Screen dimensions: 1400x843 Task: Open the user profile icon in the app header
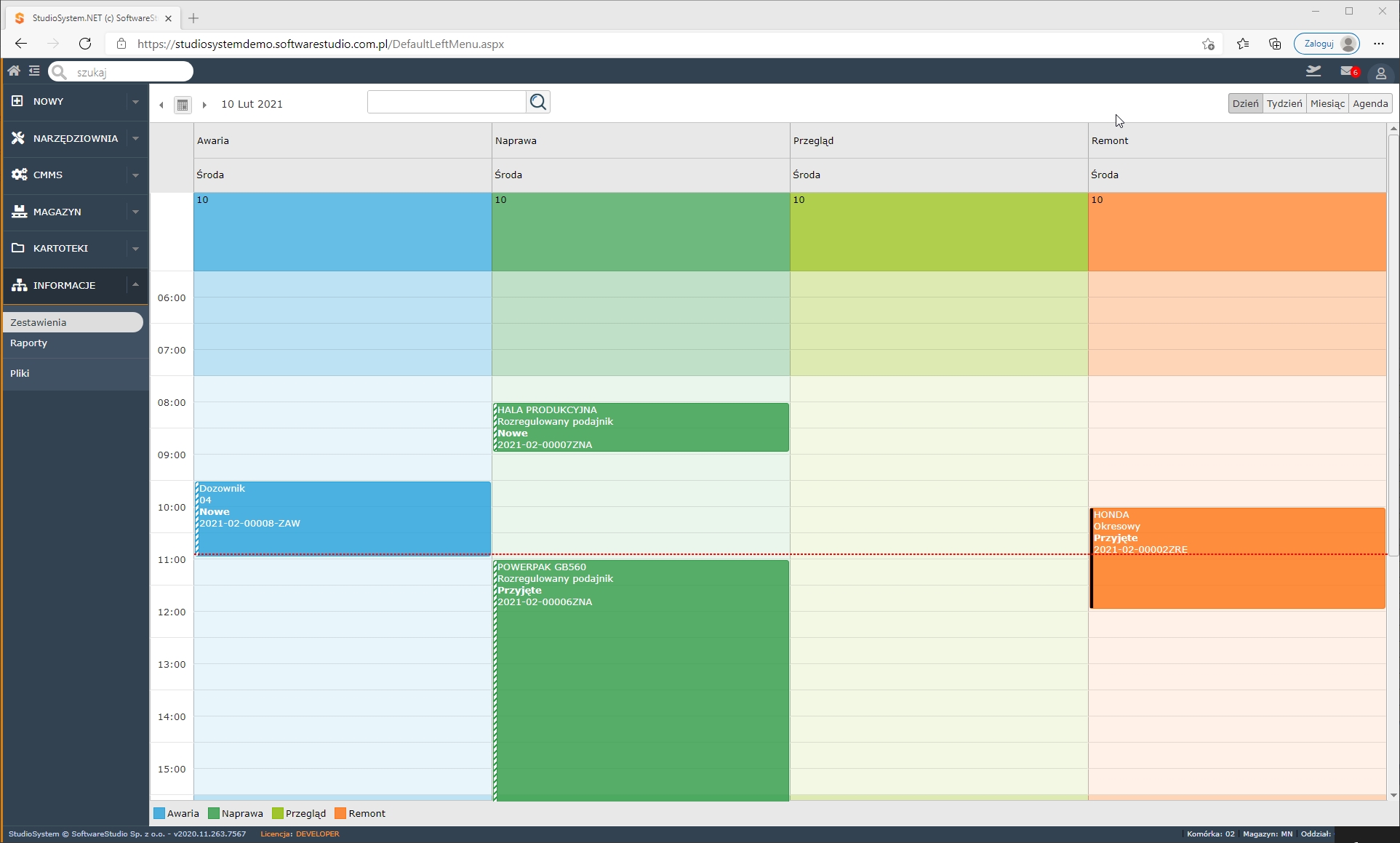(1380, 73)
